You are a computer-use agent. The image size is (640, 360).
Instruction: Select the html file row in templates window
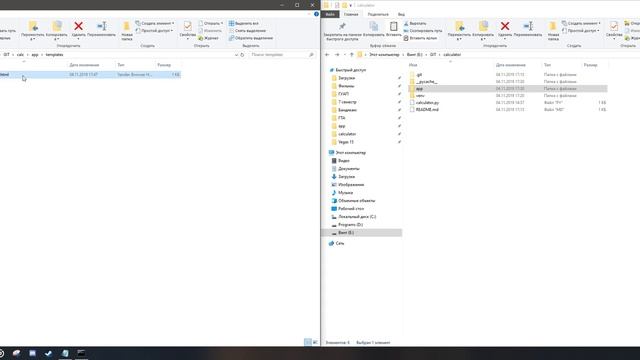coord(90,75)
